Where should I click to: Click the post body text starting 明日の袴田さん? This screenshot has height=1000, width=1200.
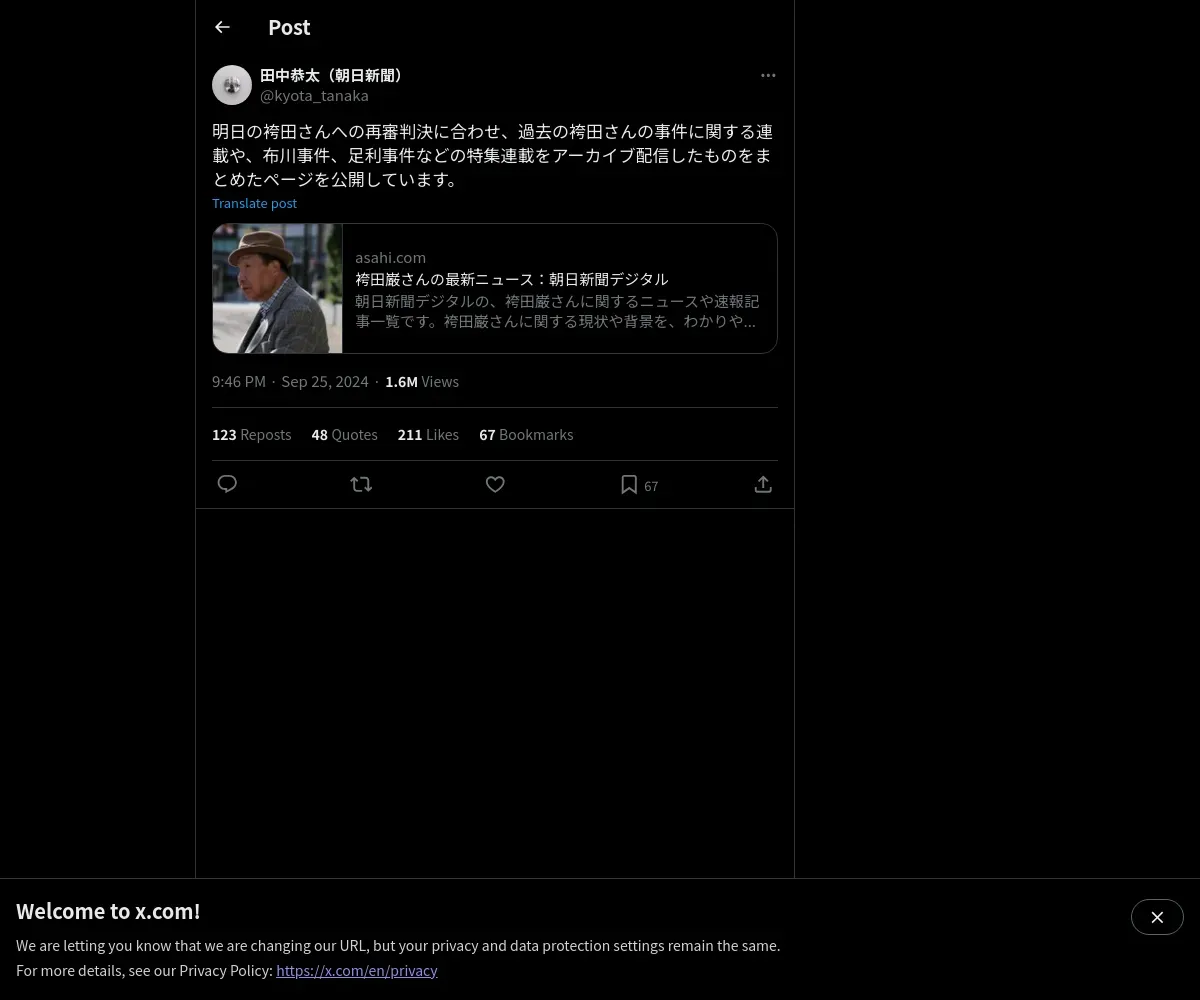(x=493, y=155)
